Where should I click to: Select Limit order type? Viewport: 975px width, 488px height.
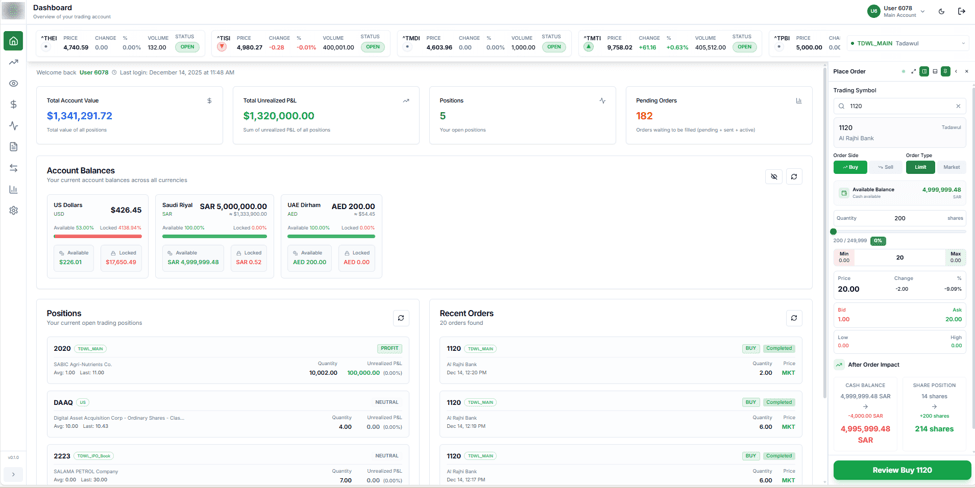[920, 167]
